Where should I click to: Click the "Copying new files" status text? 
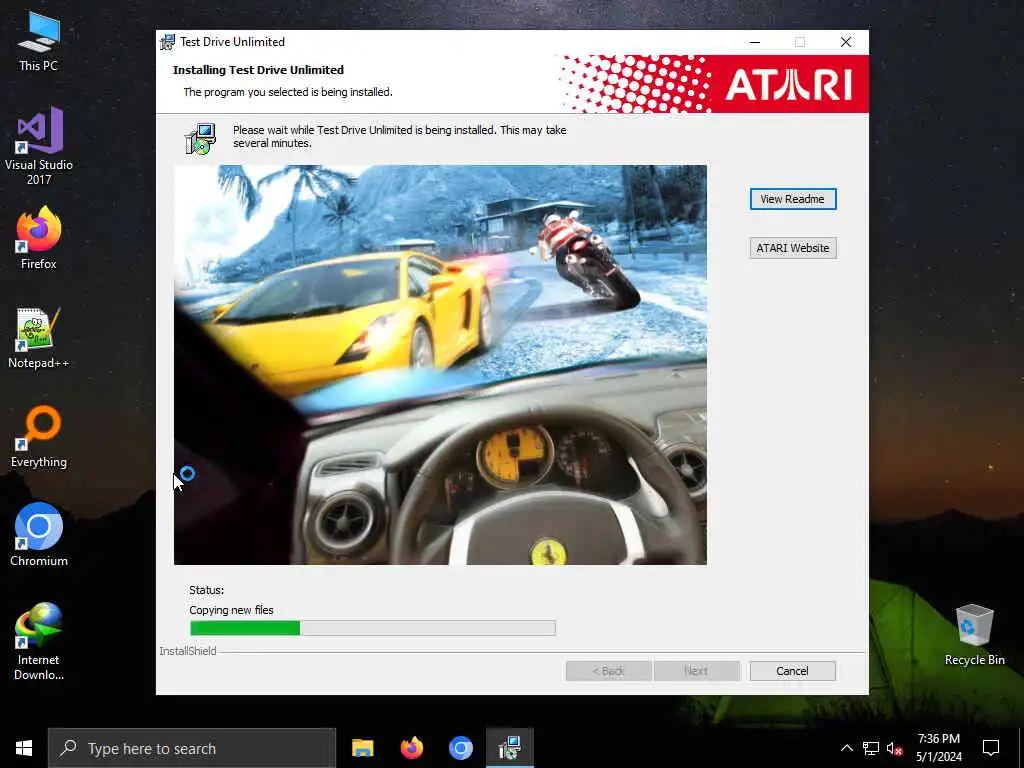tap(231, 610)
